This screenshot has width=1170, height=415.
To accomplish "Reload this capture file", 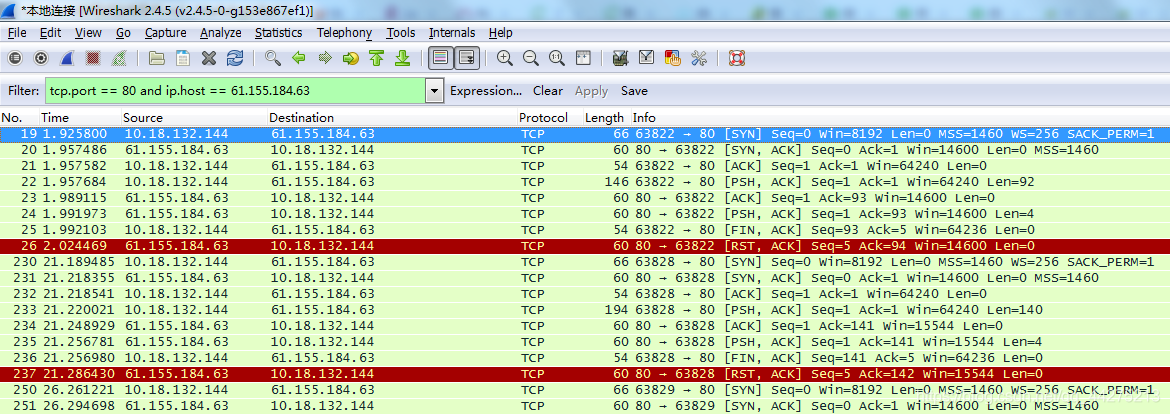I will click(x=235, y=57).
